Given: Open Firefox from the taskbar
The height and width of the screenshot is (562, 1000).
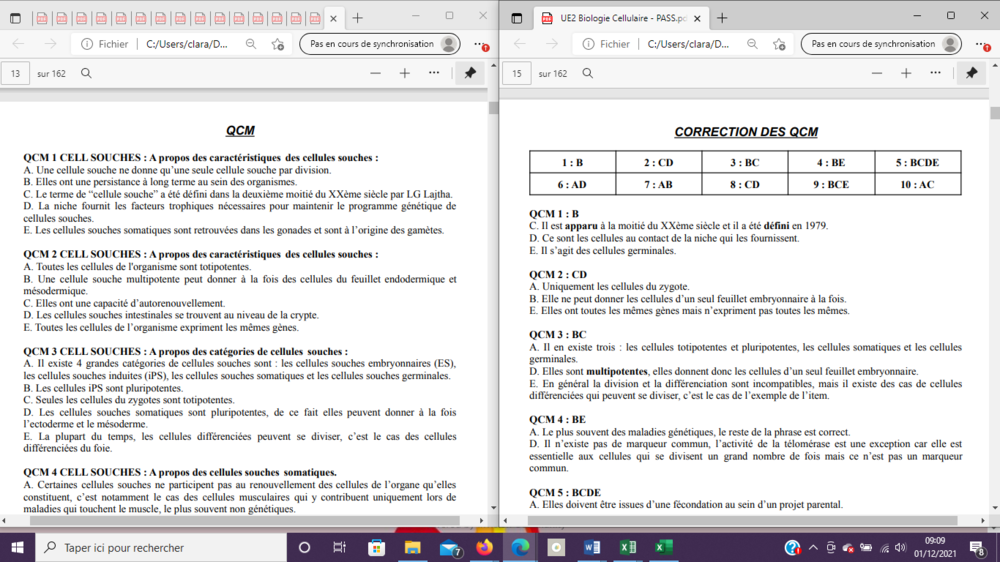Looking at the screenshot, I should tap(485, 547).
